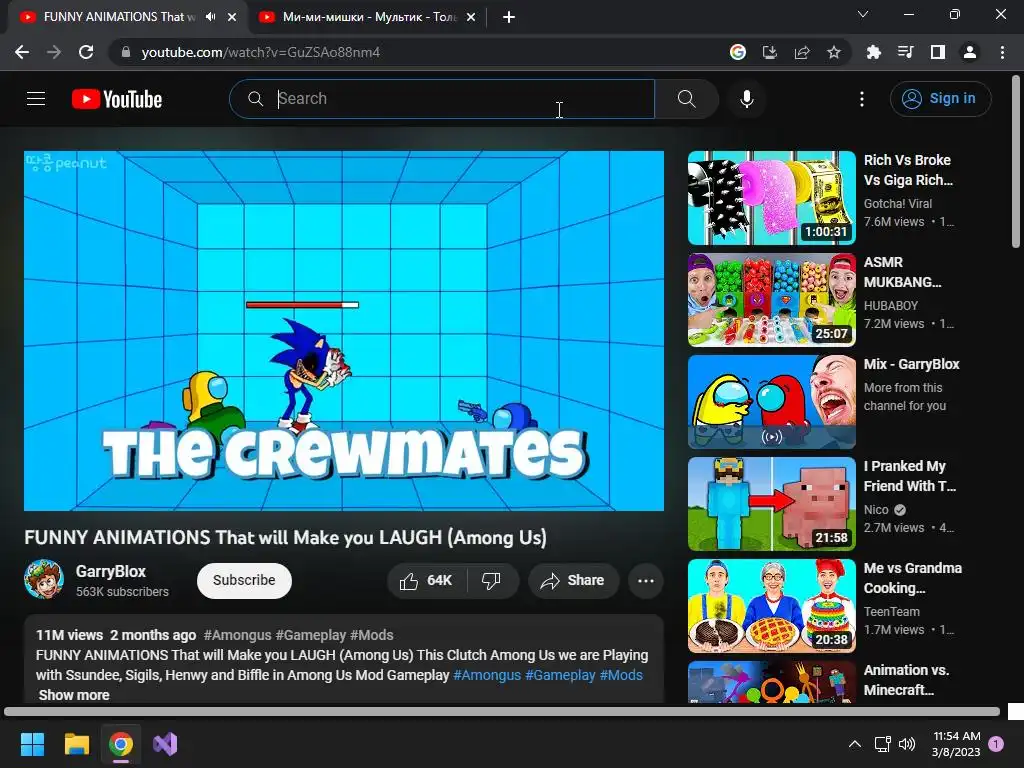This screenshot has height=768, width=1024.
Task: Click the HUBABOY channel name
Action: point(891,306)
